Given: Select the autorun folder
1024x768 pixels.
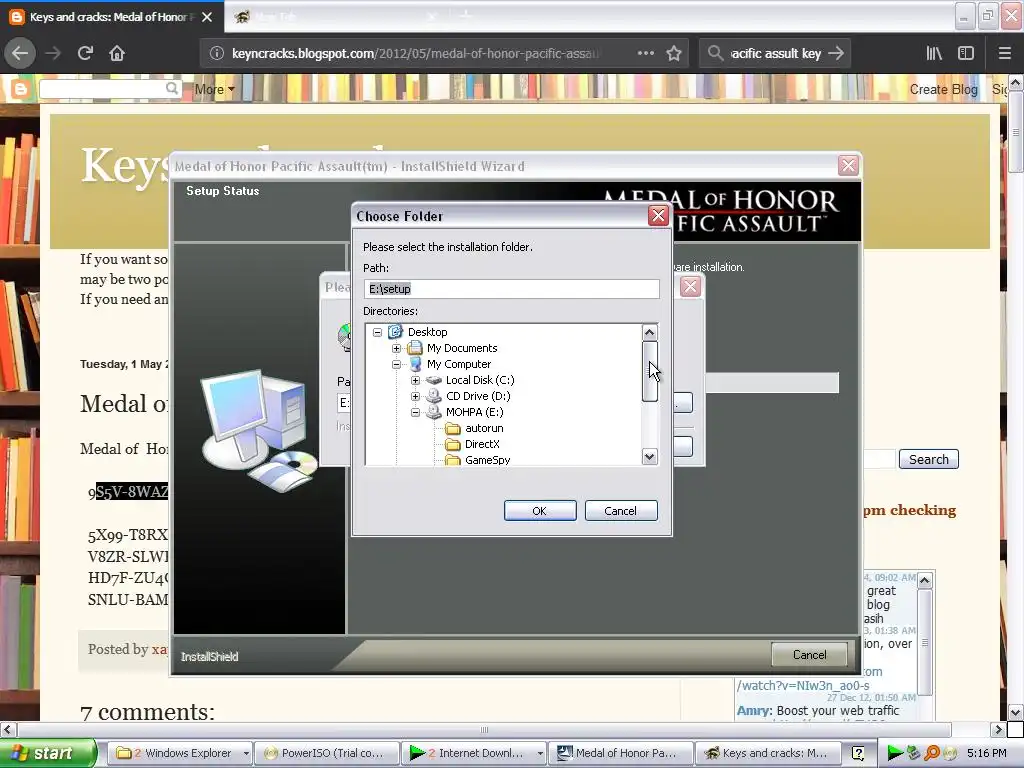Looking at the screenshot, I should tap(484, 428).
